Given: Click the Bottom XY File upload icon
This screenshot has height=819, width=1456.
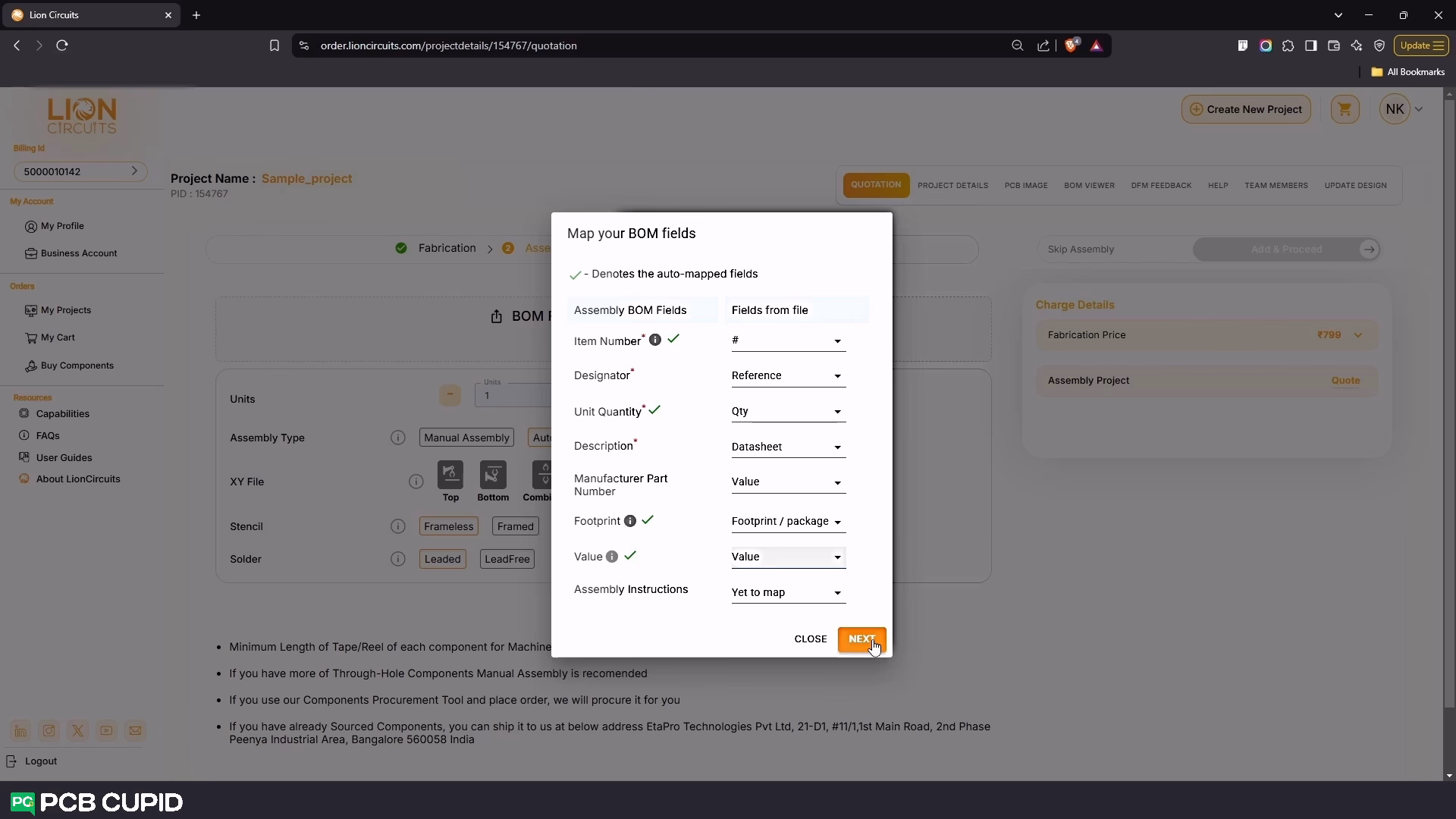Looking at the screenshot, I should pyautogui.click(x=493, y=475).
